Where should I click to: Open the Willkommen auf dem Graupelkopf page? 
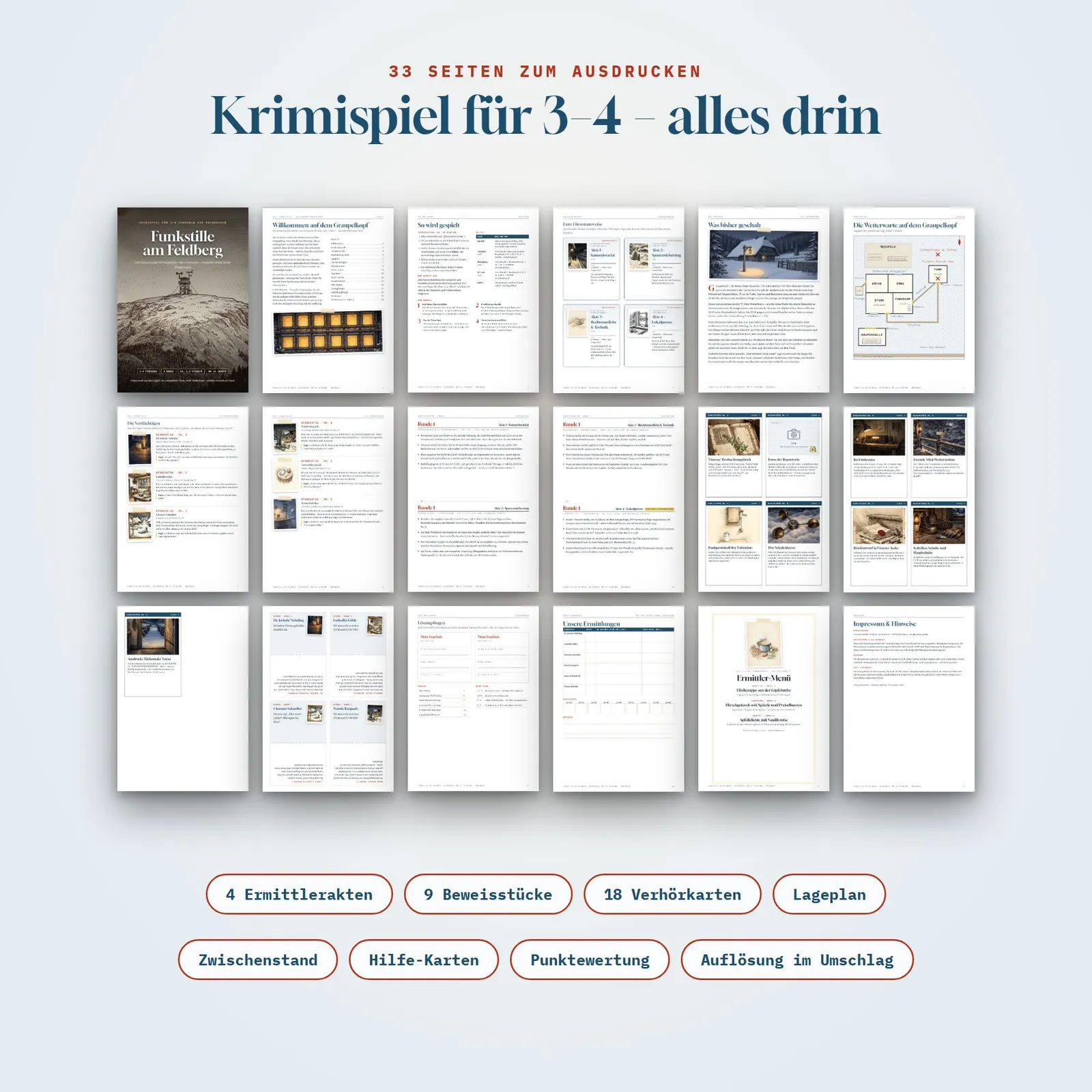tap(328, 300)
